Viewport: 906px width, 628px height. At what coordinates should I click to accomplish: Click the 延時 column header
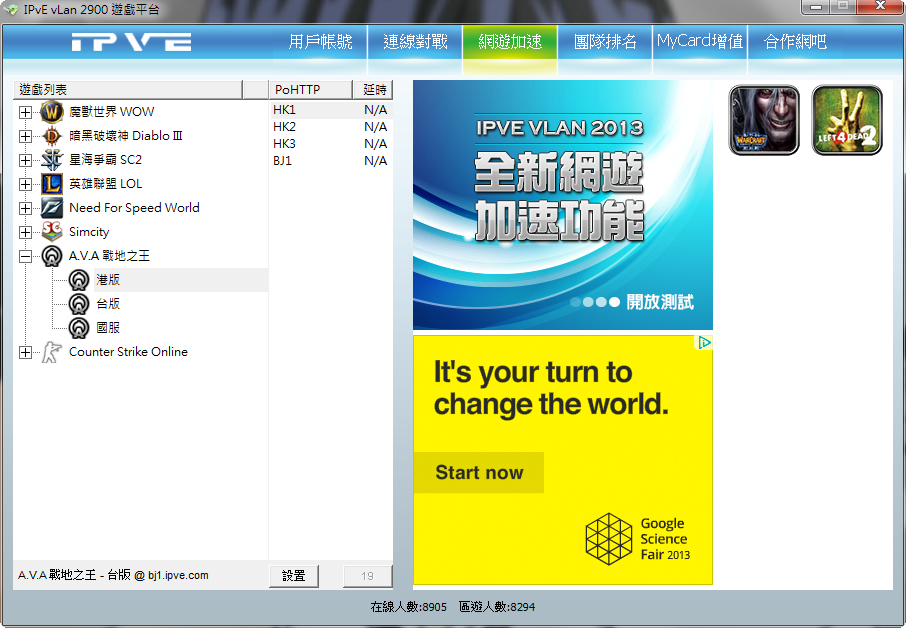point(373,90)
